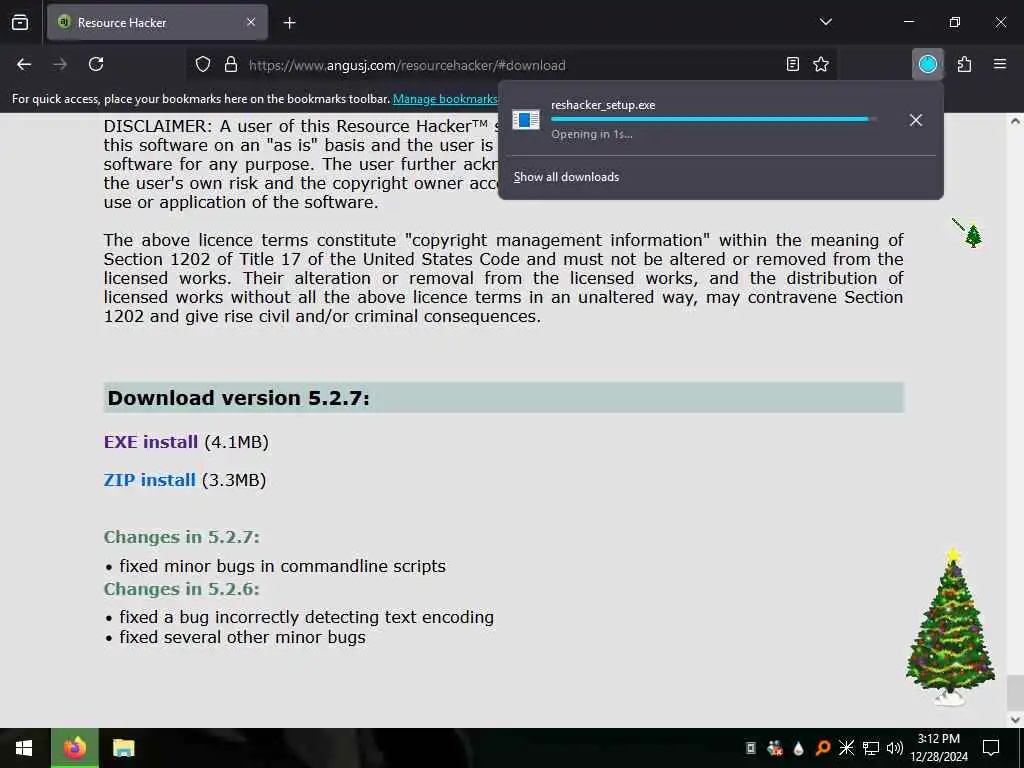1024x768 pixels.
Task: Click the orange magnifier tray icon
Action: (x=823, y=748)
